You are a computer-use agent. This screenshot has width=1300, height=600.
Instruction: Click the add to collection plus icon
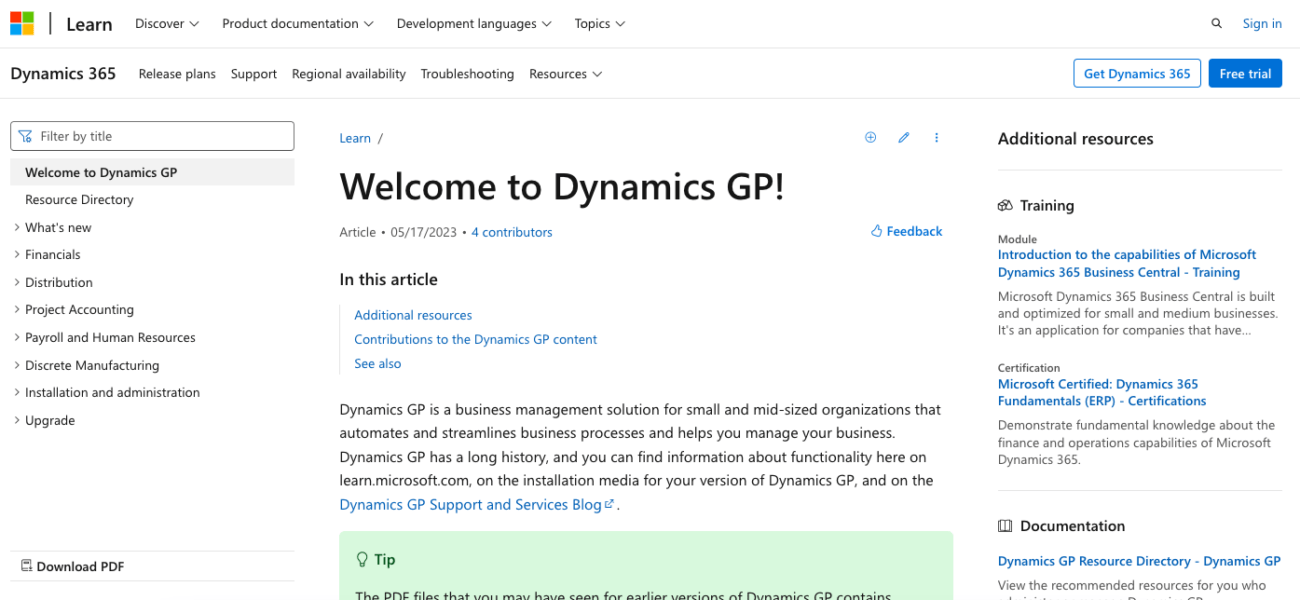click(870, 138)
